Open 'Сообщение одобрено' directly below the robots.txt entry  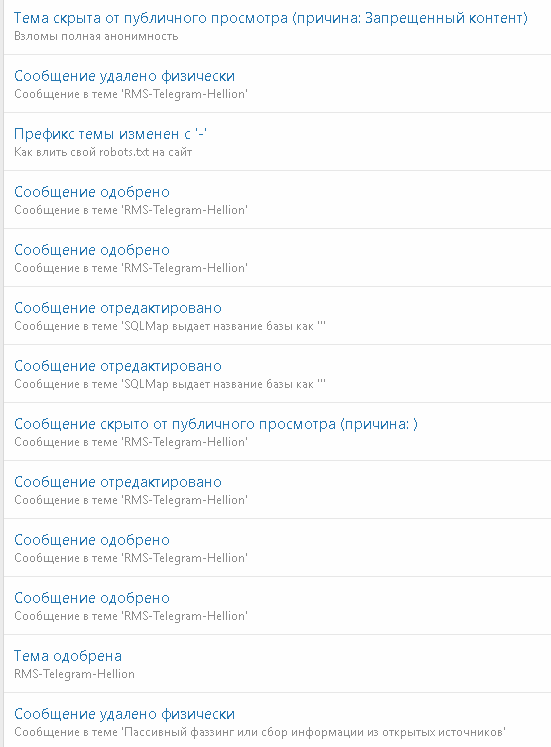point(92,192)
